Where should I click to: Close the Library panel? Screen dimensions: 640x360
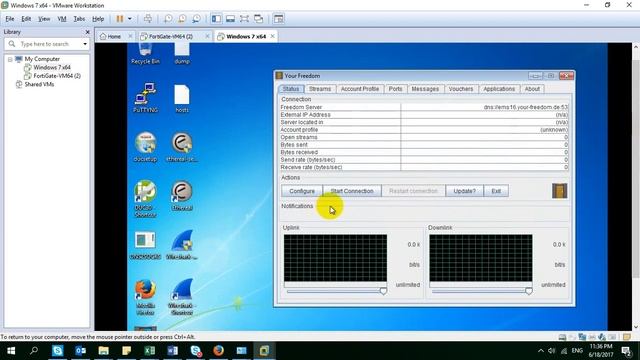(x=87, y=32)
